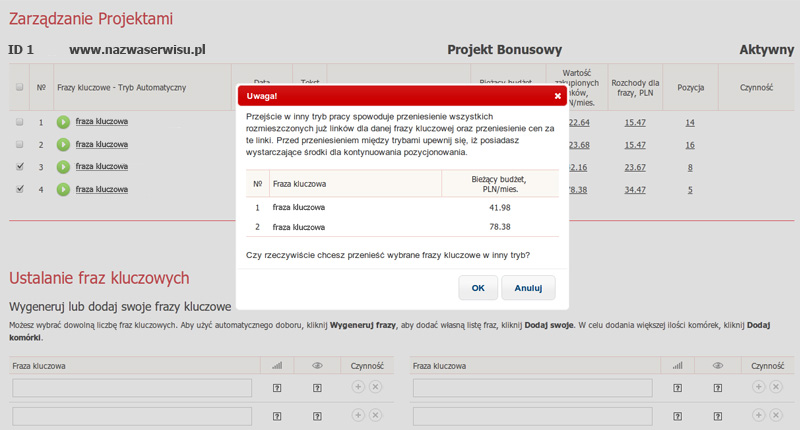Uncheck the checkbox for row 4

[20, 189]
